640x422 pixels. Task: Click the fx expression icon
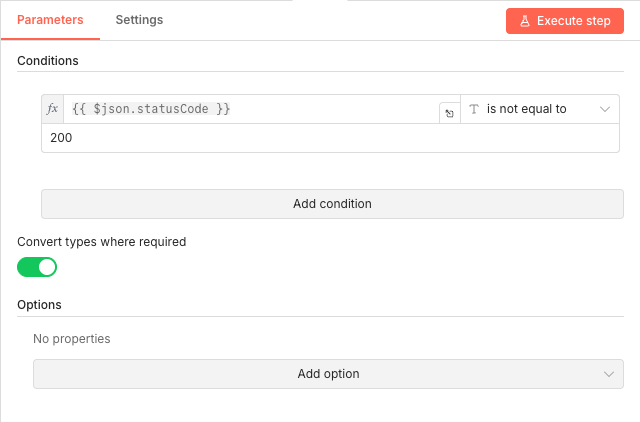(53, 109)
